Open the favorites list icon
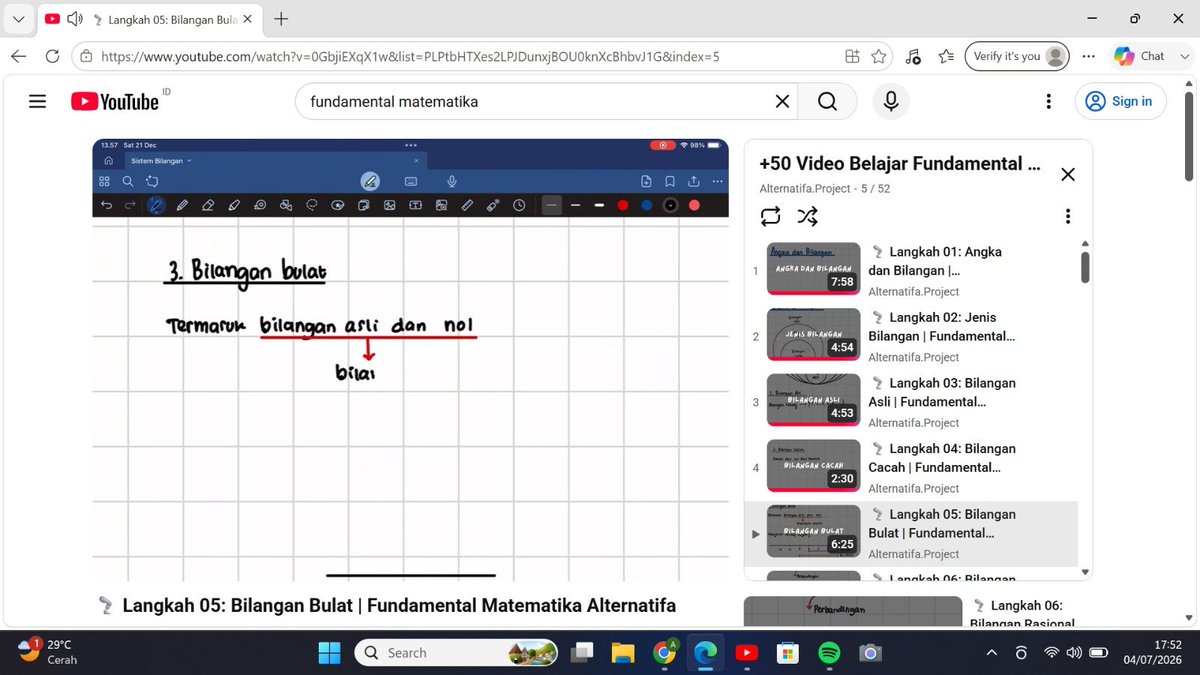 (x=945, y=57)
